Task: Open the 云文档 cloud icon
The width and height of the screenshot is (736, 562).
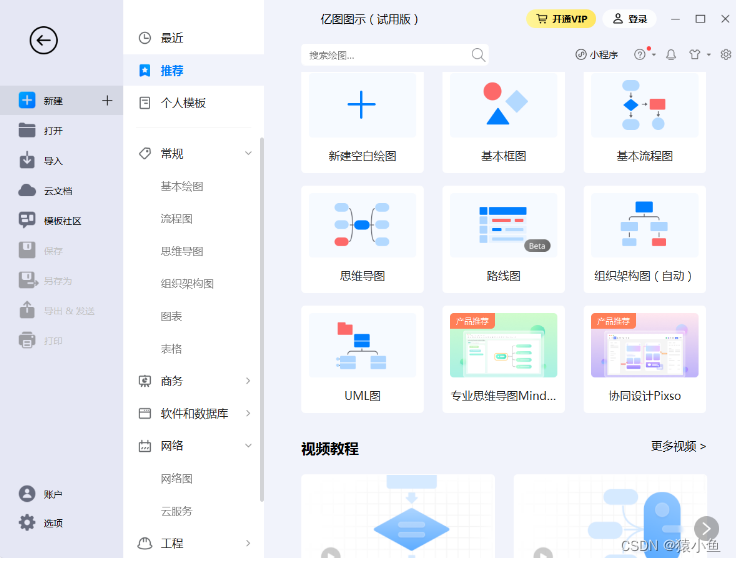Action: point(27,190)
